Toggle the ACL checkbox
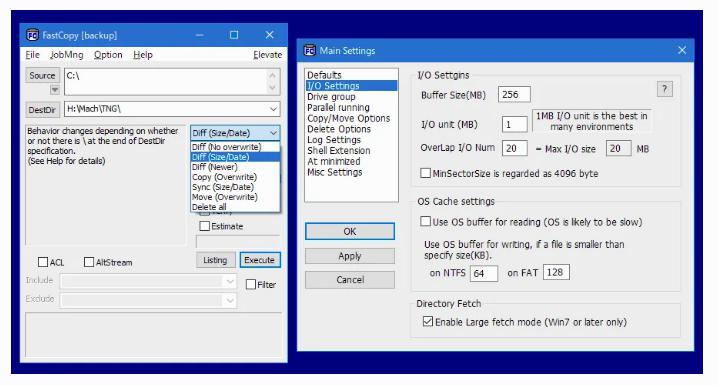 pyautogui.click(x=43, y=262)
